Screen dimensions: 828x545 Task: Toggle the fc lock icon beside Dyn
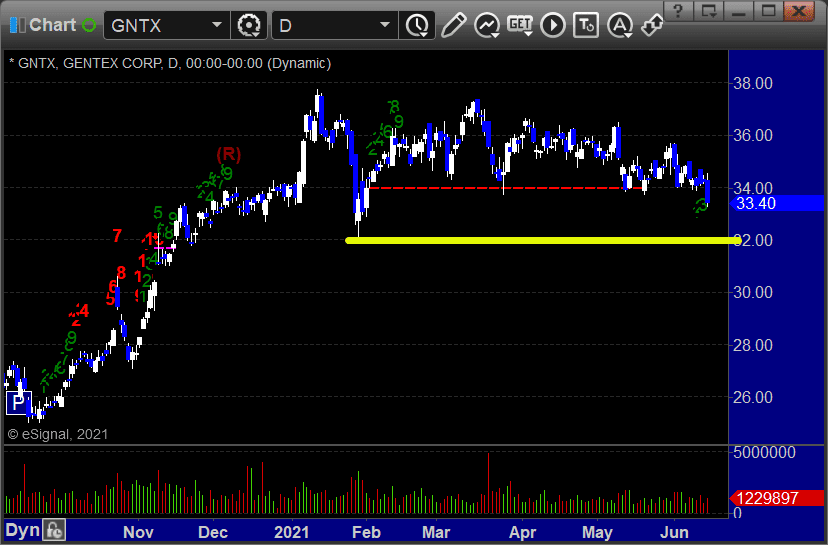point(54,530)
